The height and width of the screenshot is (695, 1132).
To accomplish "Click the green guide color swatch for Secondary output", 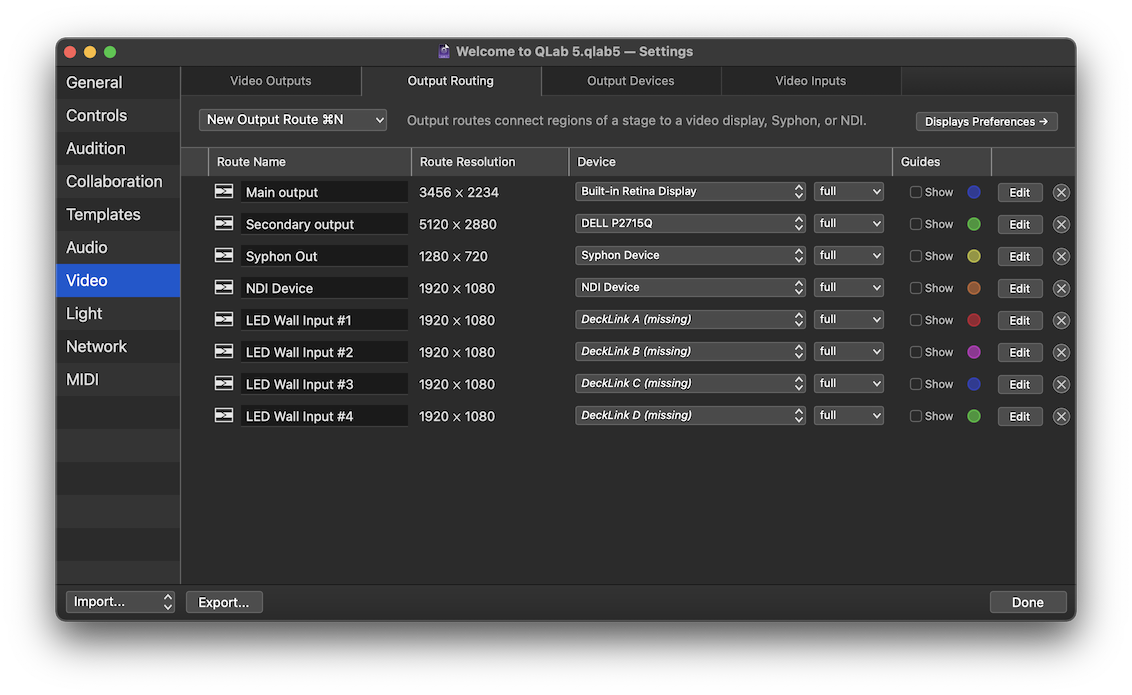I will point(975,223).
